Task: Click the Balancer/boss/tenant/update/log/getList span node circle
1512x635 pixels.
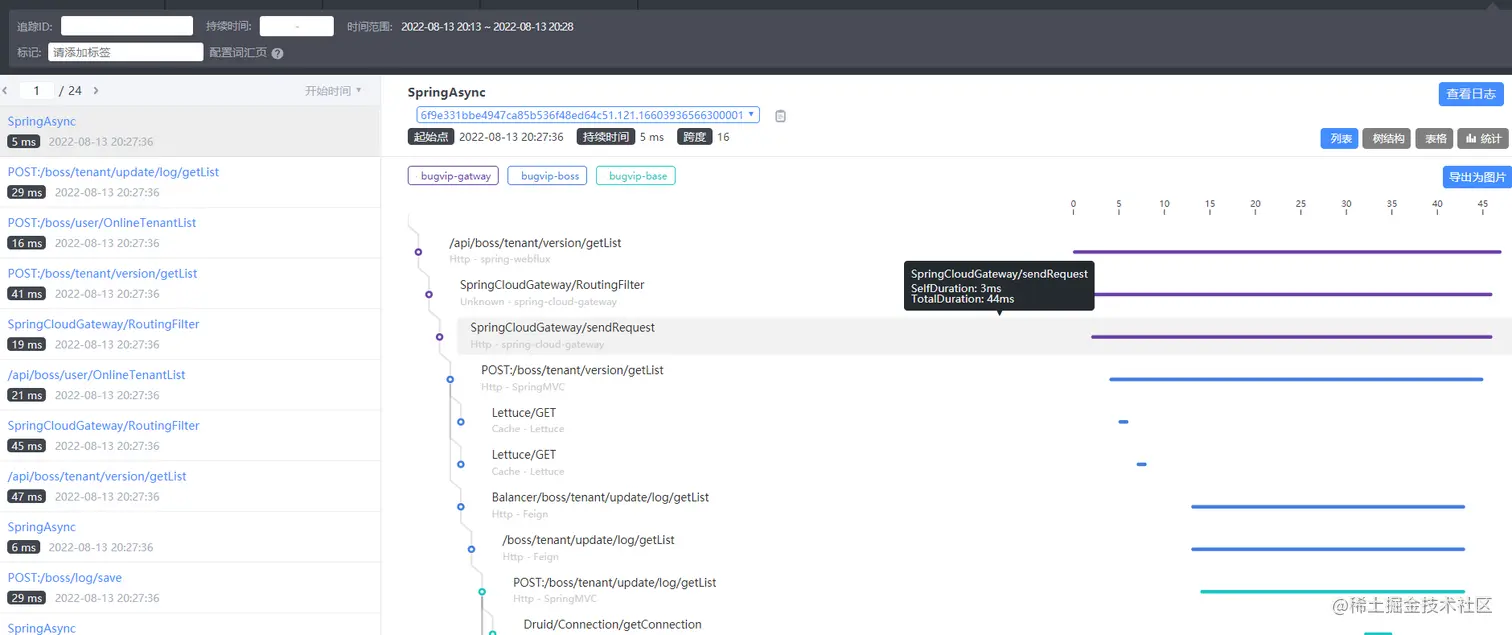Action: click(x=461, y=507)
